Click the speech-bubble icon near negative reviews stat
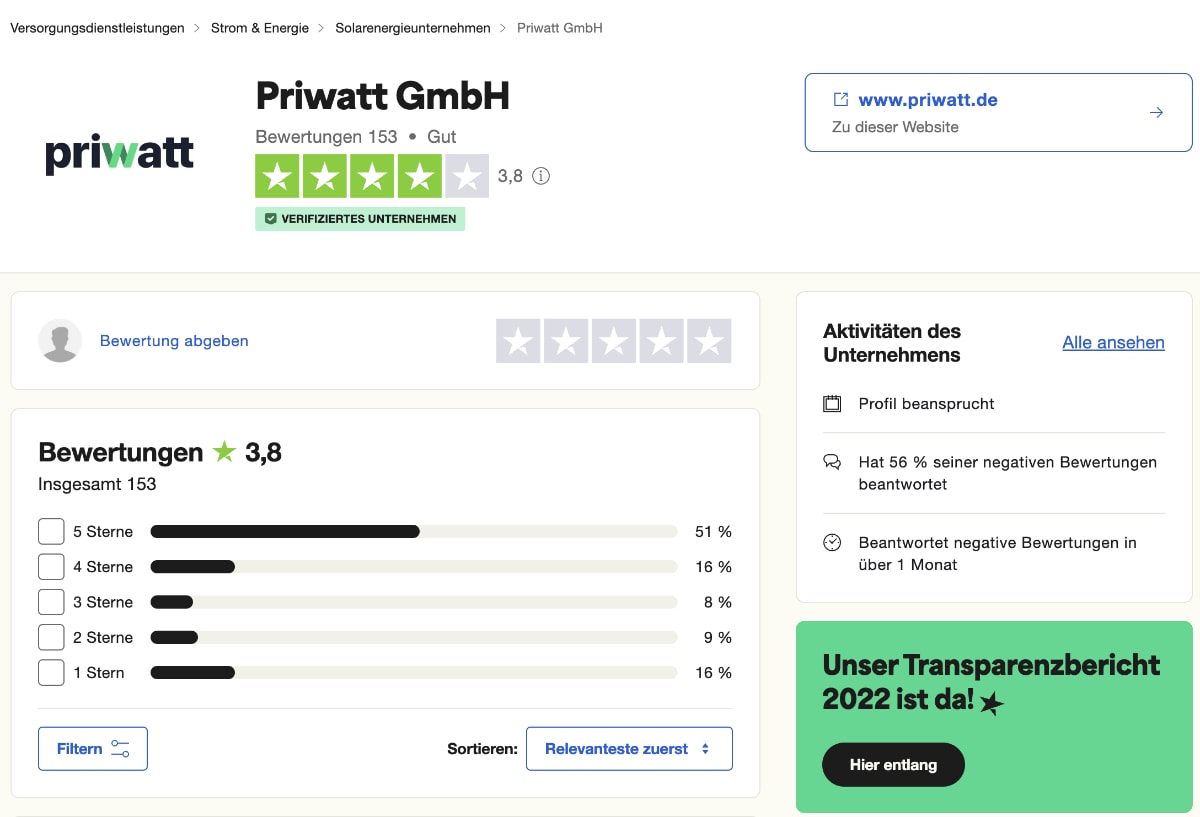 click(x=832, y=462)
